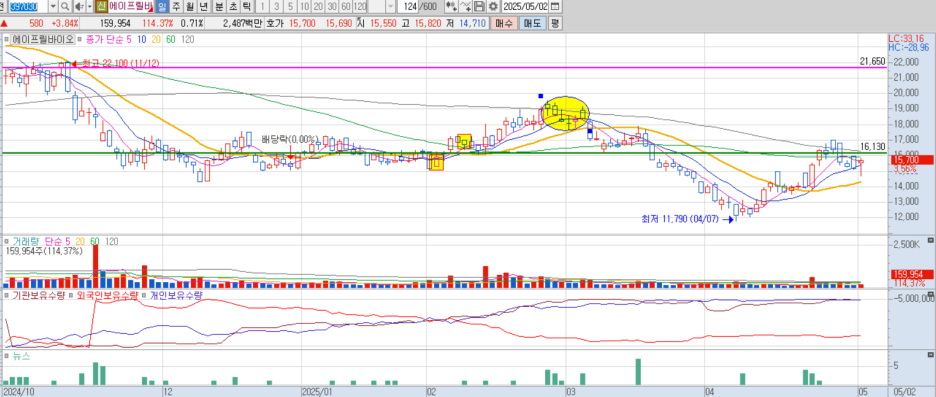Select the daily 일 period button

162,7
